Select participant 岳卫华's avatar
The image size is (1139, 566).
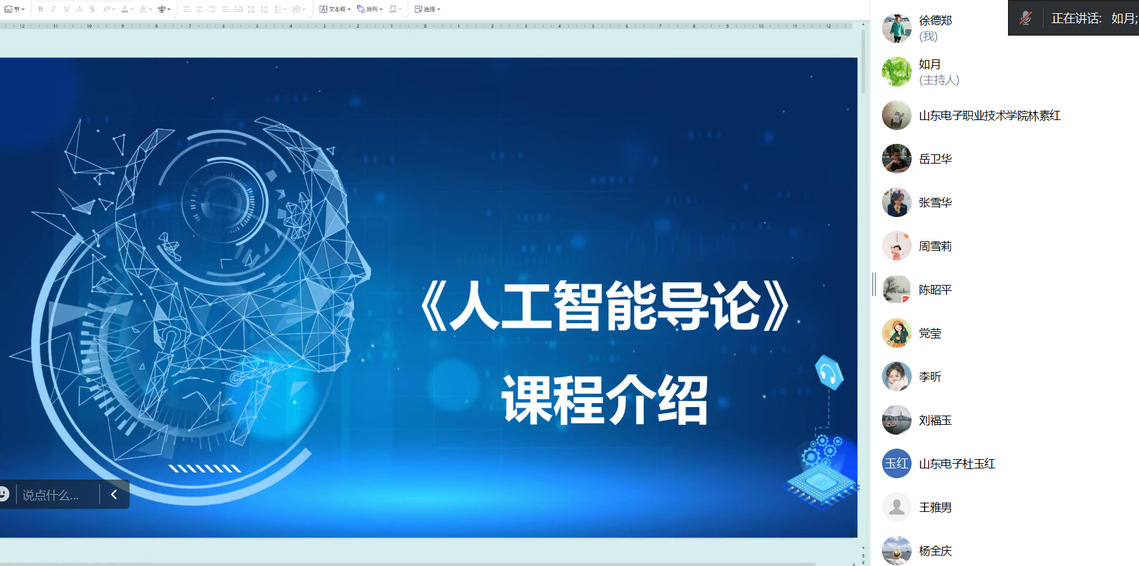click(x=896, y=159)
